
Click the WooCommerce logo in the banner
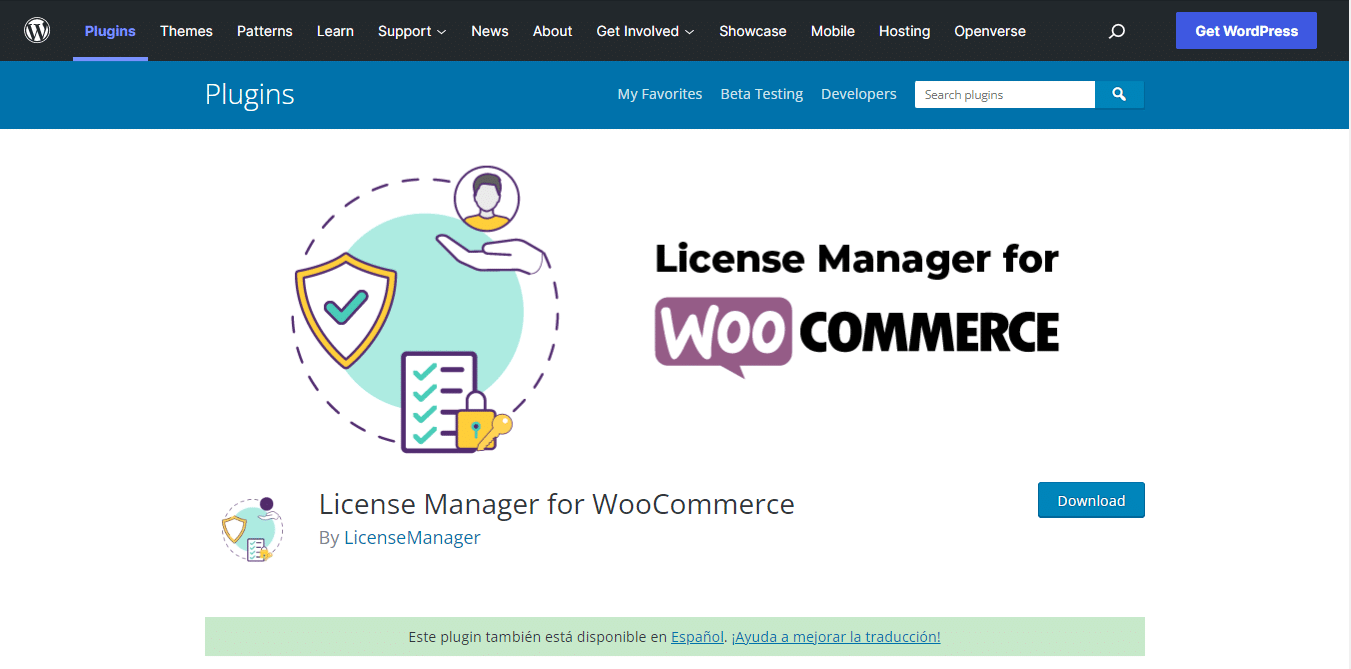pyautogui.click(x=722, y=333)
